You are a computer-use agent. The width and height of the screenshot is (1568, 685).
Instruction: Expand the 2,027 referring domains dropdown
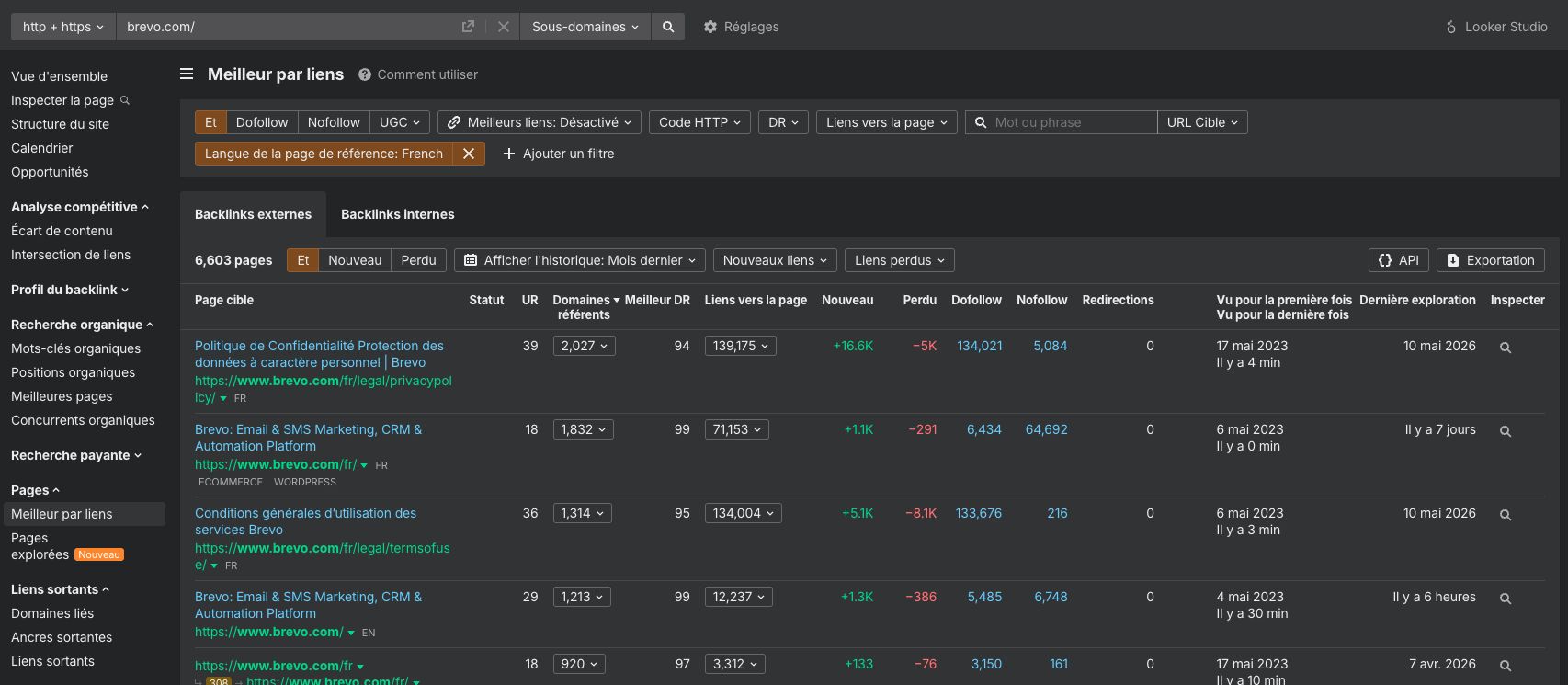point(585,346)
